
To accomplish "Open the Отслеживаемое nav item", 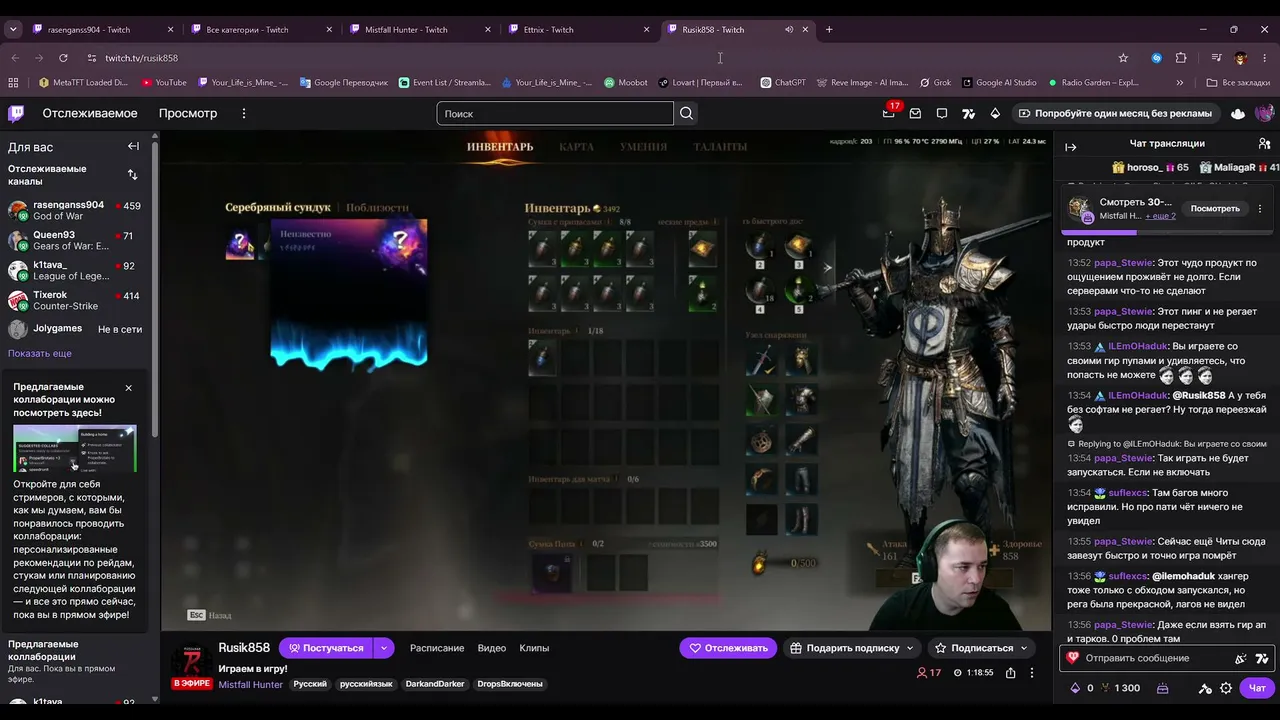I will click(x=90, y=113).
